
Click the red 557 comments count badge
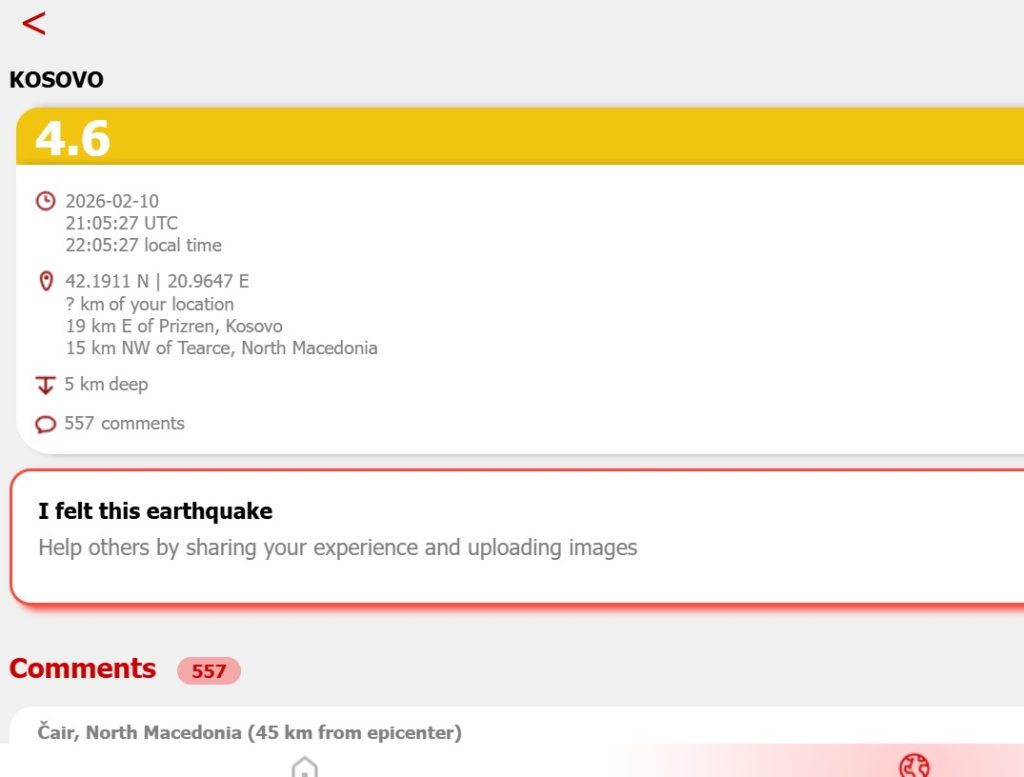(x=208, y=671)
